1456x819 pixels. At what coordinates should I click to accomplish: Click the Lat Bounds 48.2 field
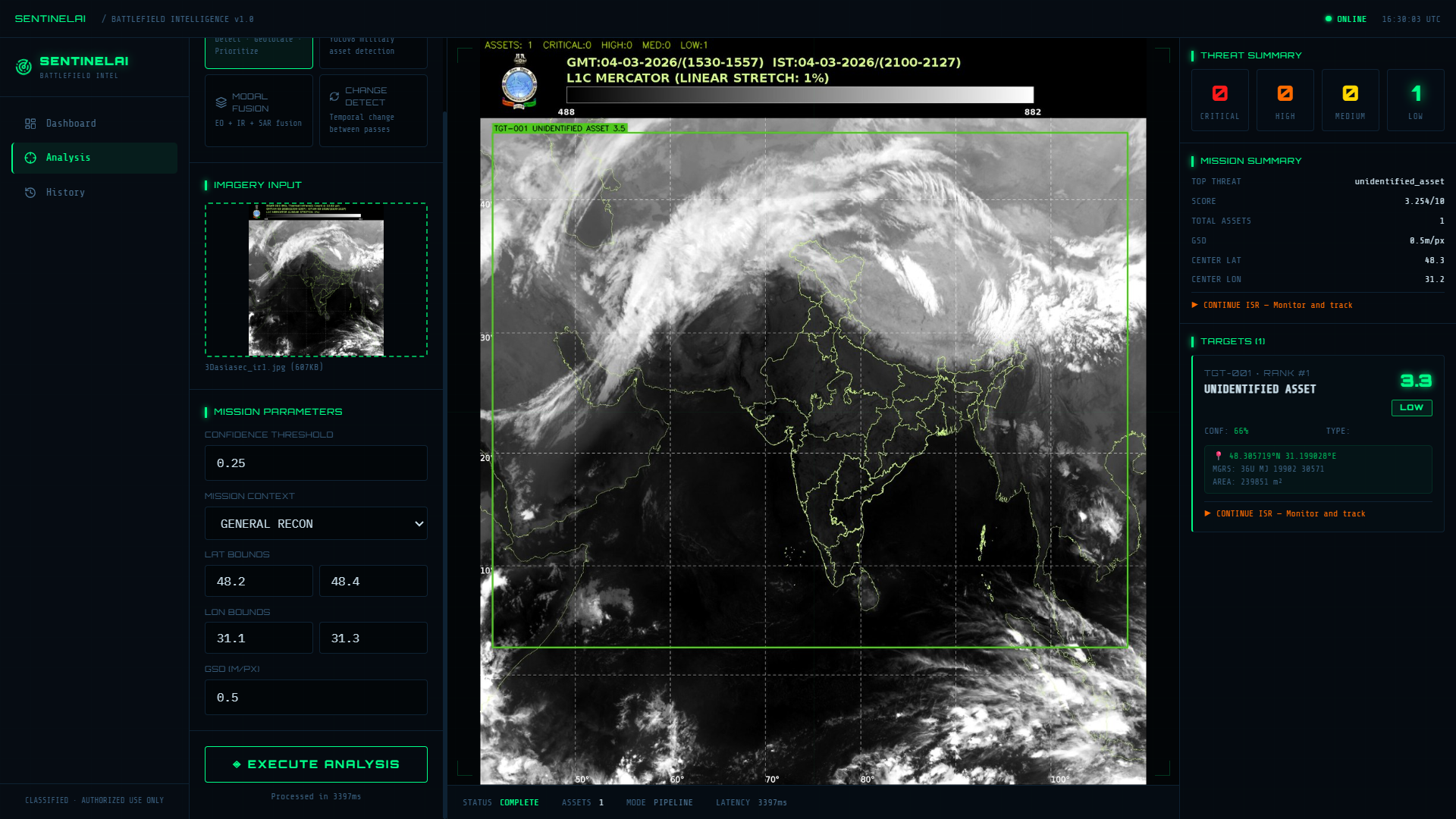(x=259, y=581)
